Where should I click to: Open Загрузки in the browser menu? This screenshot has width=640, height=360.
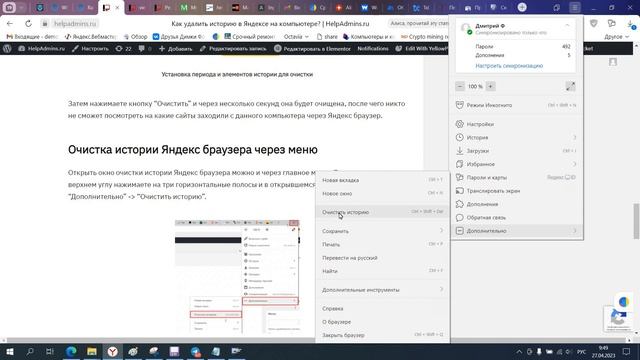[x=516, y=151]
